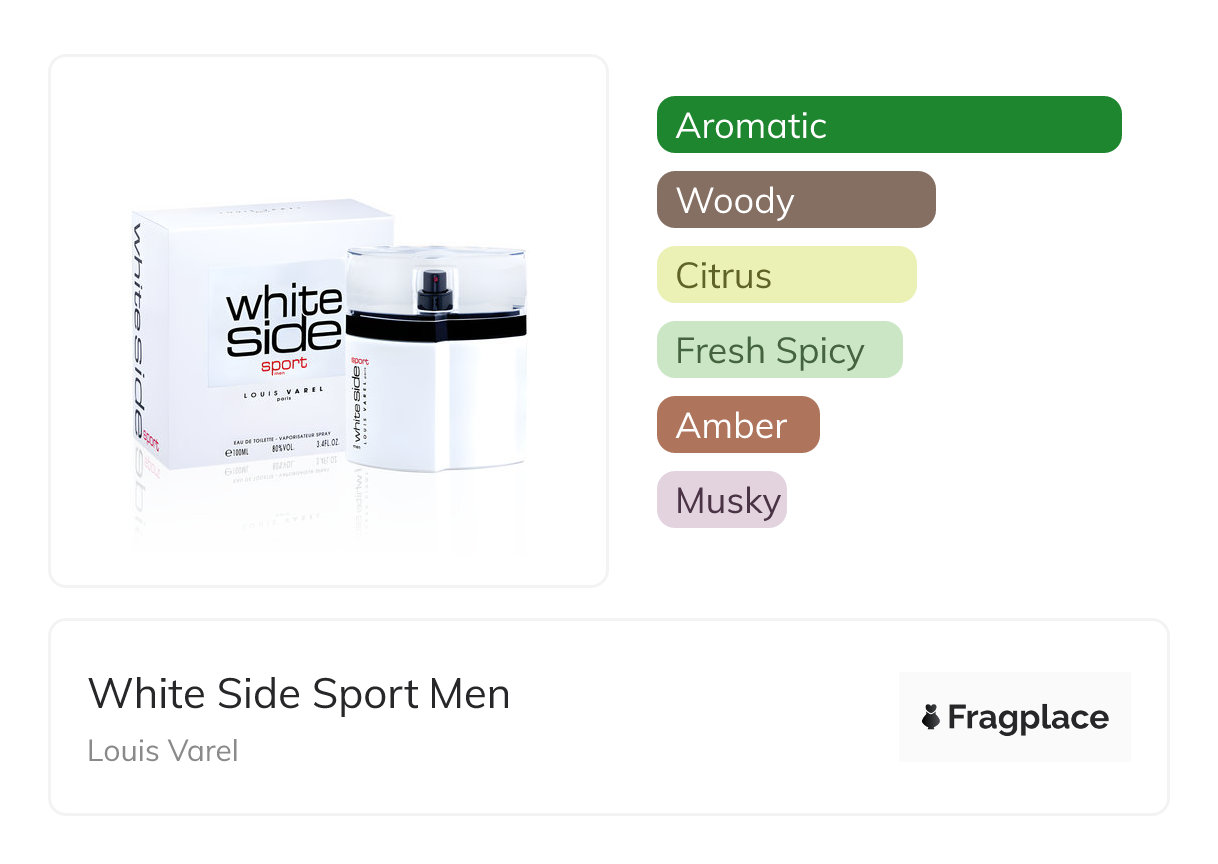Choose the Citrus accord bar
Image resolution: width=1218 pixels, height=864 pixels.
[x=787, y=275]
